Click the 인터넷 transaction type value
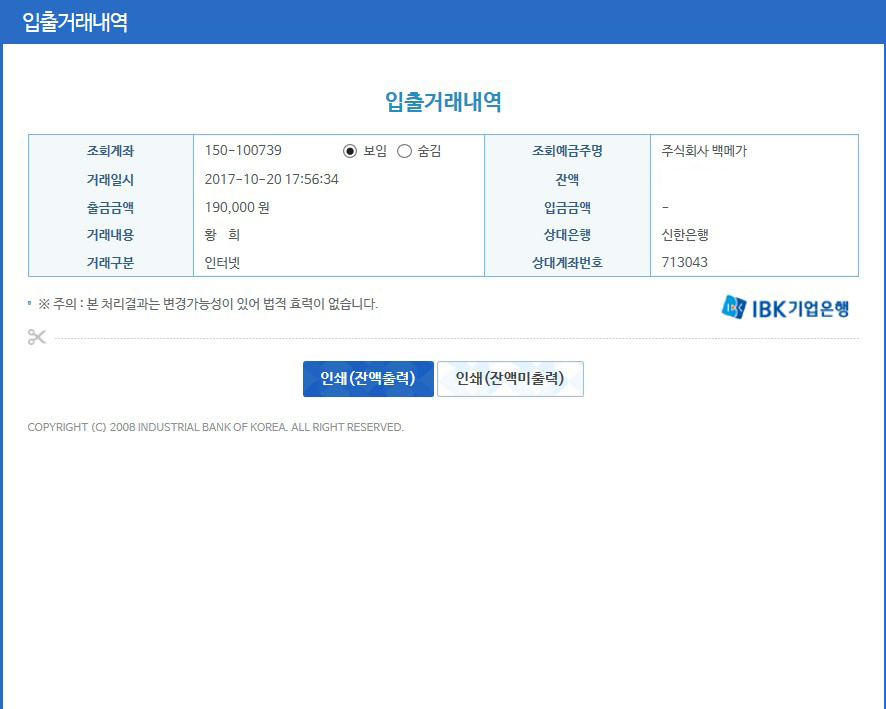The image size is (886, 709). (222, 263)
